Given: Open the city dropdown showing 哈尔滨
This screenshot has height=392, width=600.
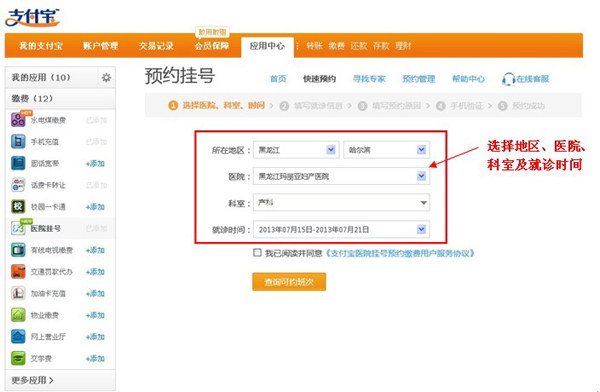Looking at the screenshot, I should pos(386,150).
